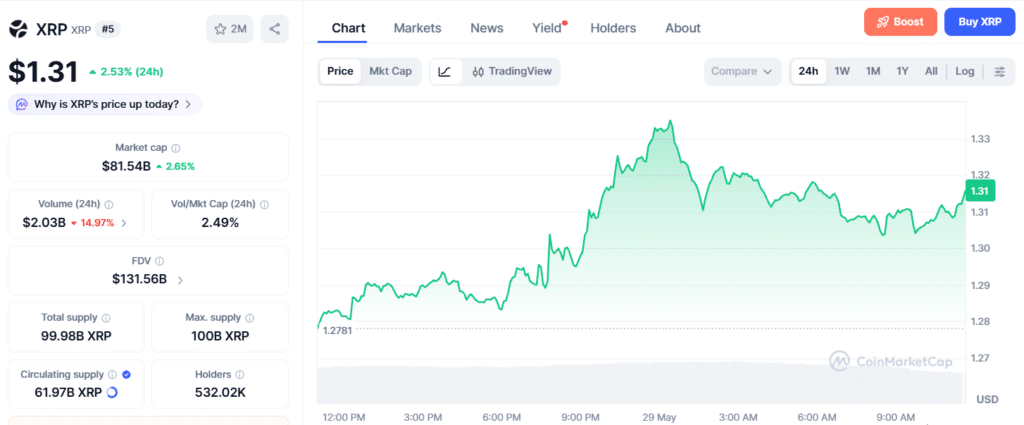The height and width of the screenshot is (425, 1024).
Task: Click the 61.97B XRP circulating supply value
Action: pyautogui.click(x=68, y=392)
